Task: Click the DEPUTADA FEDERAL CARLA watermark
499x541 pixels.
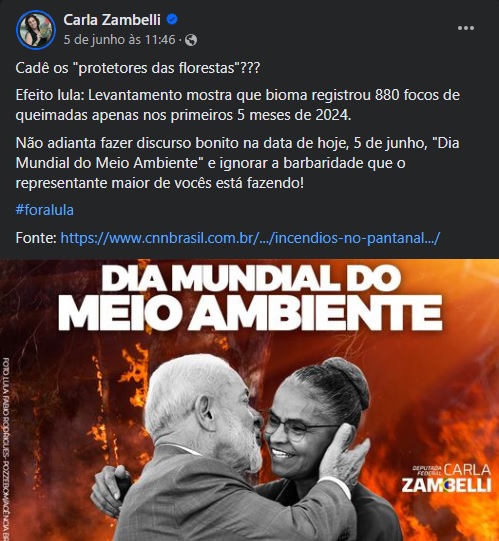Action: (451, 470)
